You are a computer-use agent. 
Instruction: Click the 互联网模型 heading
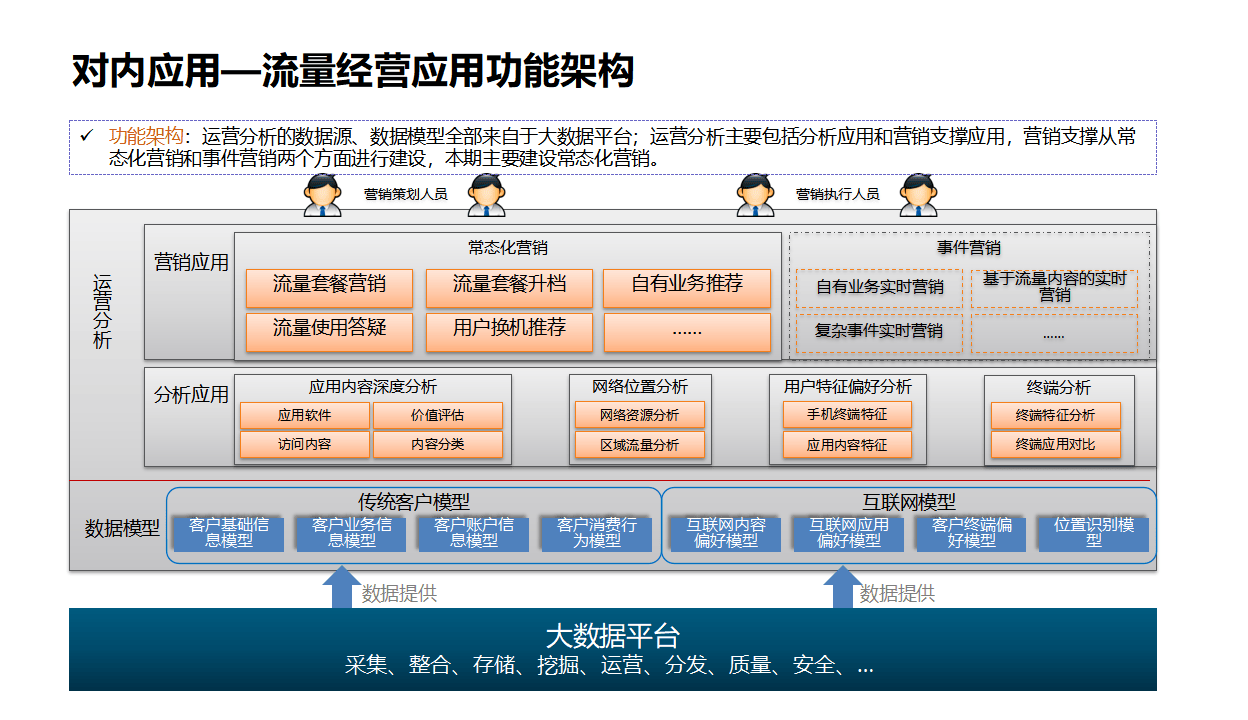tap(909, 502)
